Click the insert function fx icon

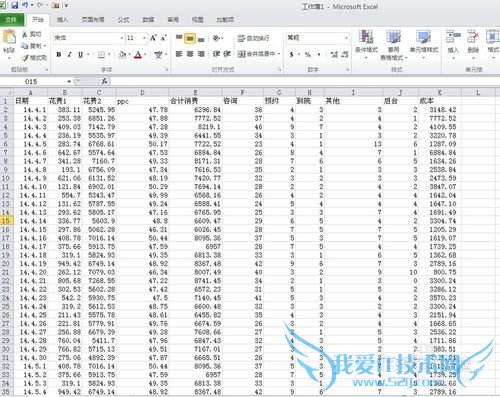coord(104,81)
